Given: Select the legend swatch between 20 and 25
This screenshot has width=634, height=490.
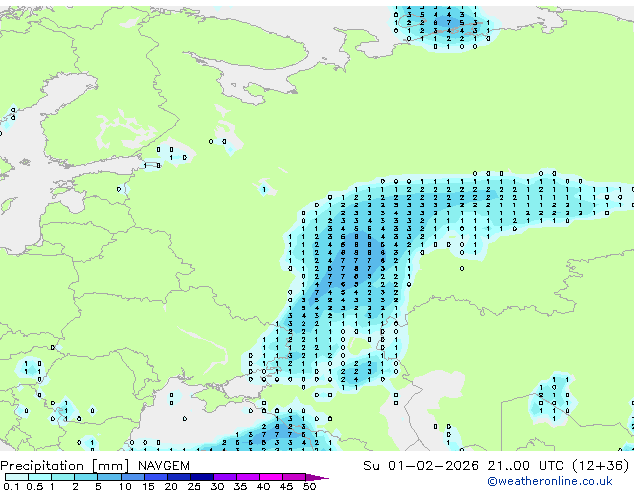Looking at the screenshot, I should click(178, 477).
